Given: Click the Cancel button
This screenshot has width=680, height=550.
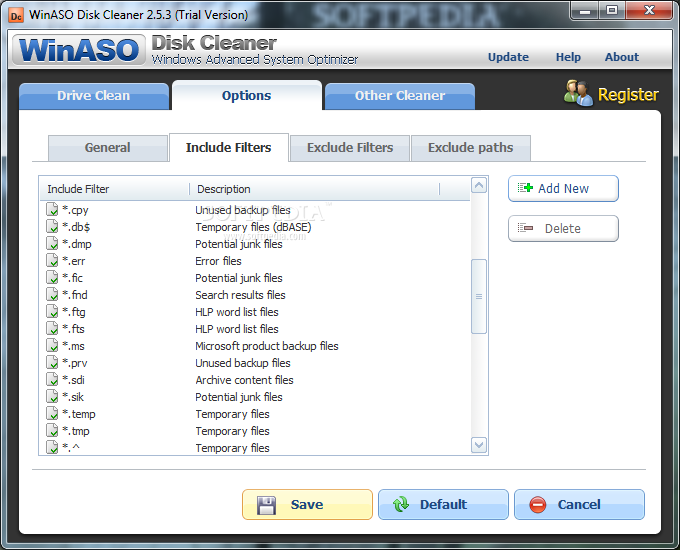Looking at the screenshot, I should tap(579, 504).
